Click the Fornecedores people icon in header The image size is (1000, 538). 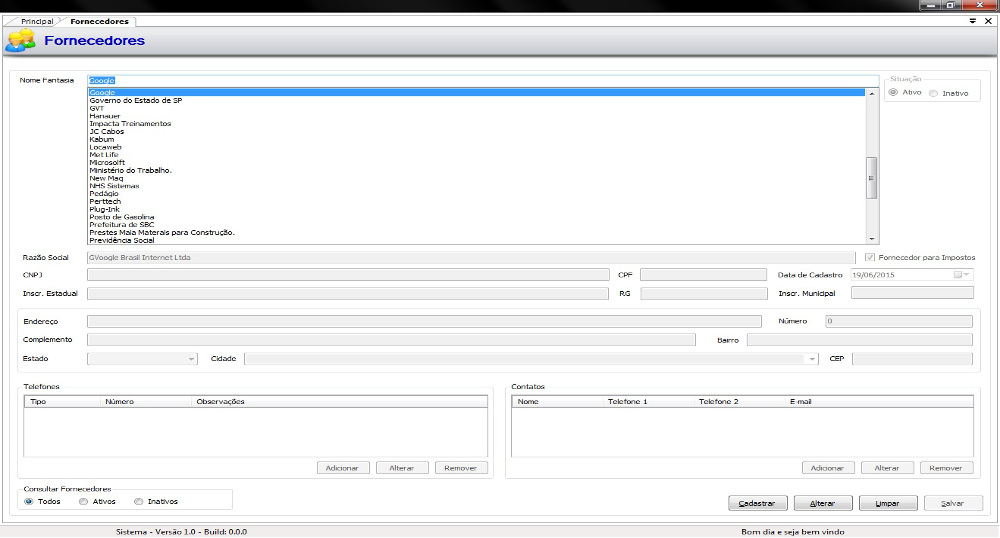tap(20, 41)
